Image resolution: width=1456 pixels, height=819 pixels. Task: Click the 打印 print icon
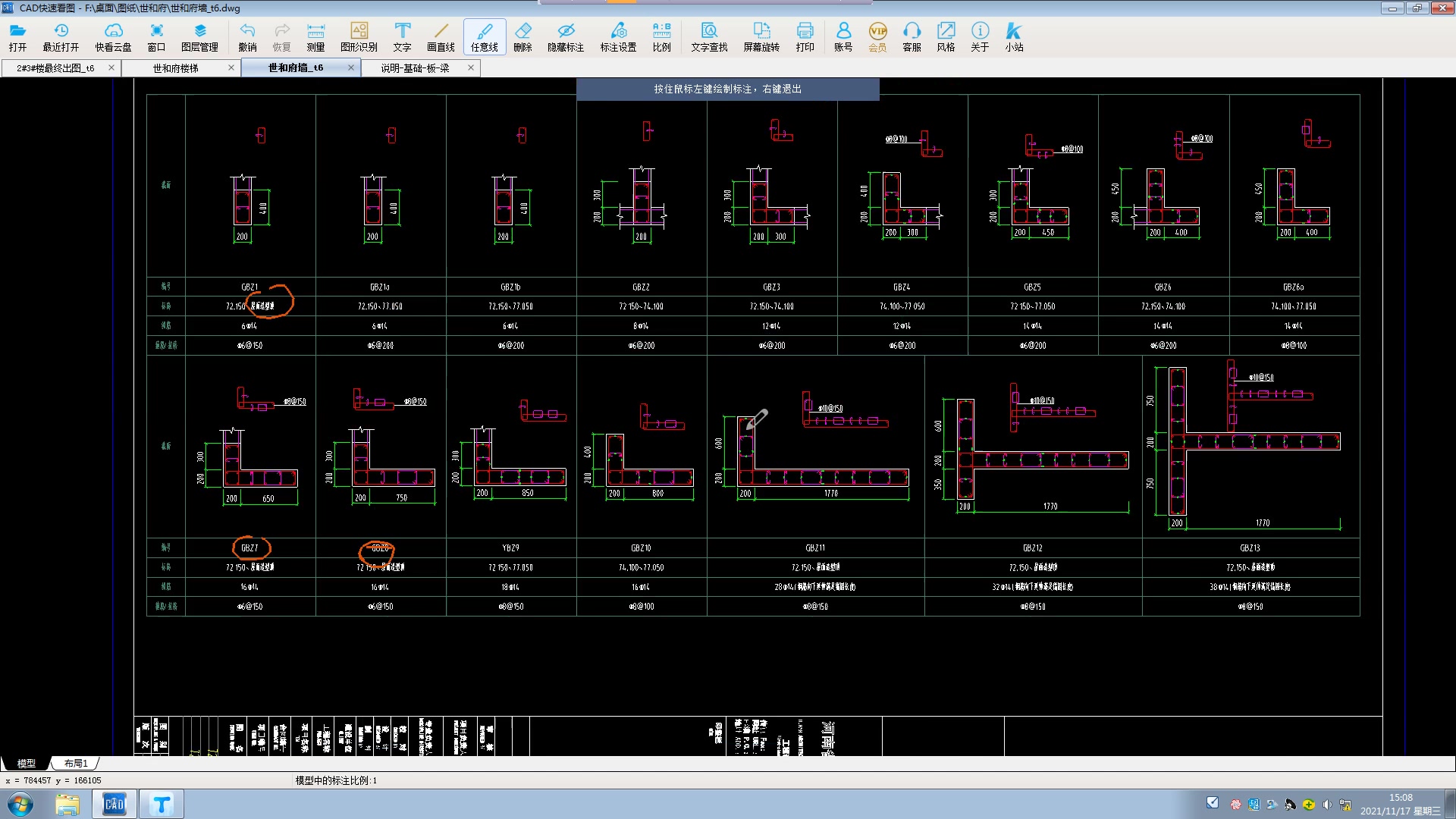point(805,36)
